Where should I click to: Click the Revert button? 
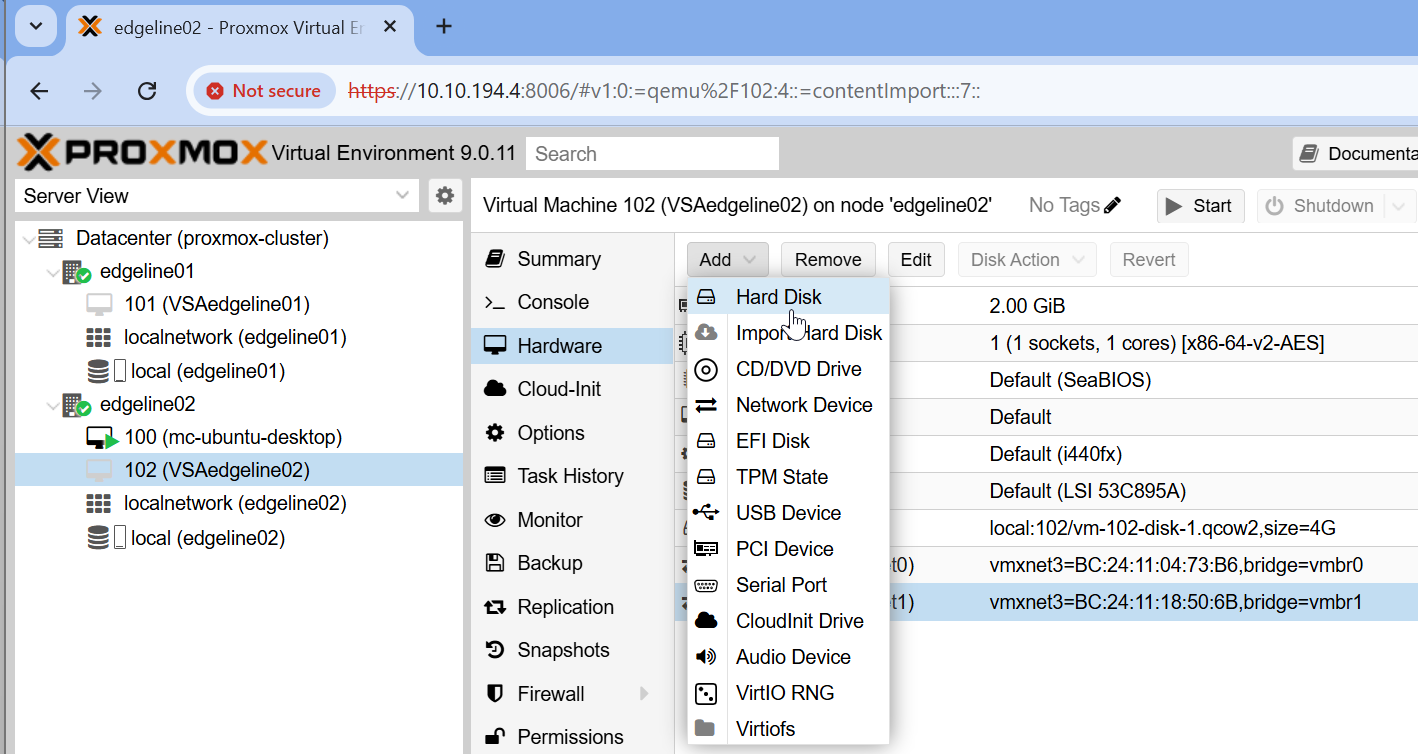1149,260
